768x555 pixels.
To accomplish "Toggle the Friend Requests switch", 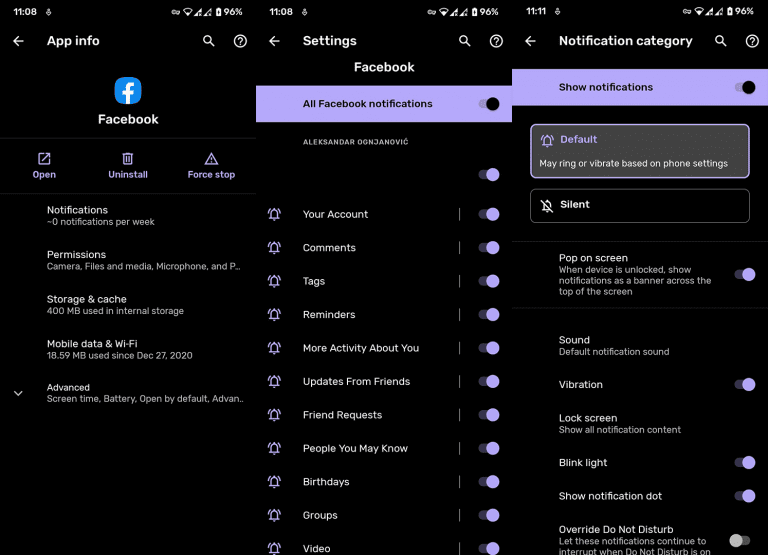I will pos(489,415).
